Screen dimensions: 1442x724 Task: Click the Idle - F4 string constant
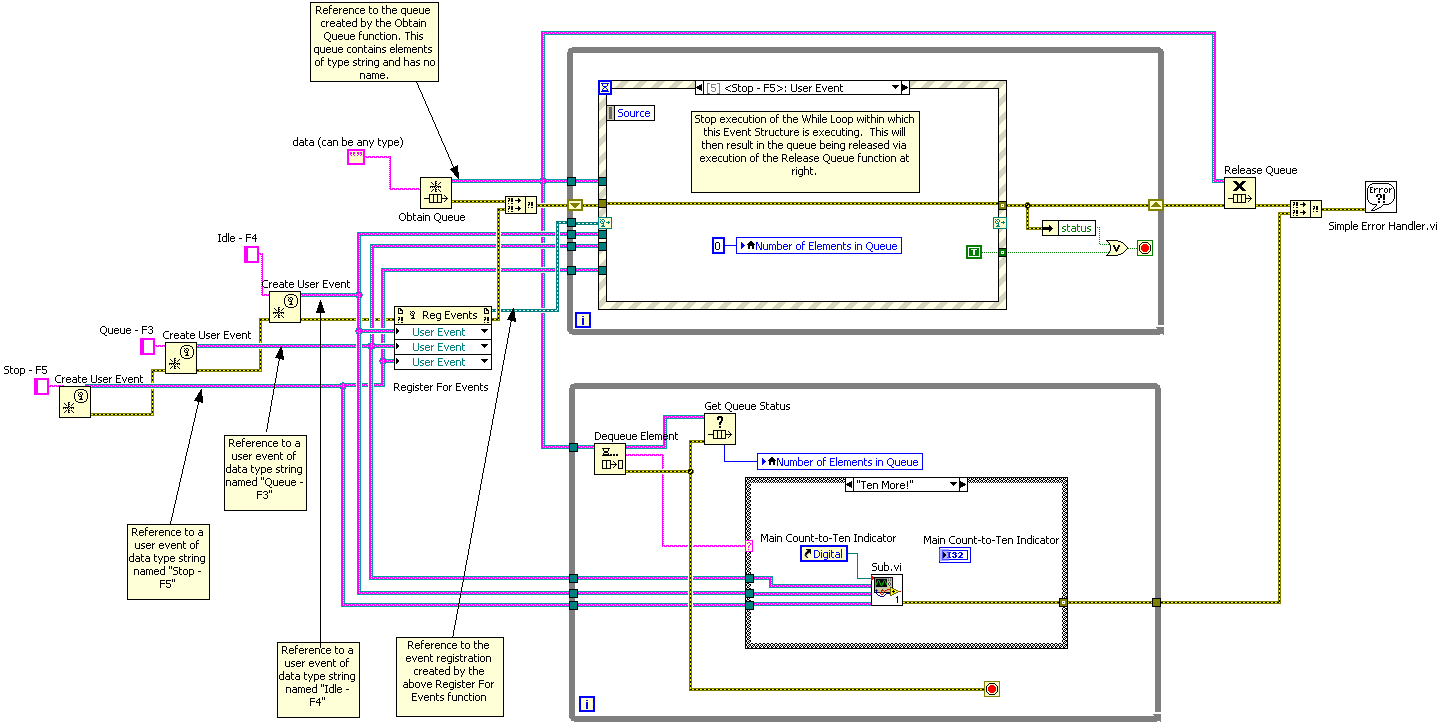252,255
